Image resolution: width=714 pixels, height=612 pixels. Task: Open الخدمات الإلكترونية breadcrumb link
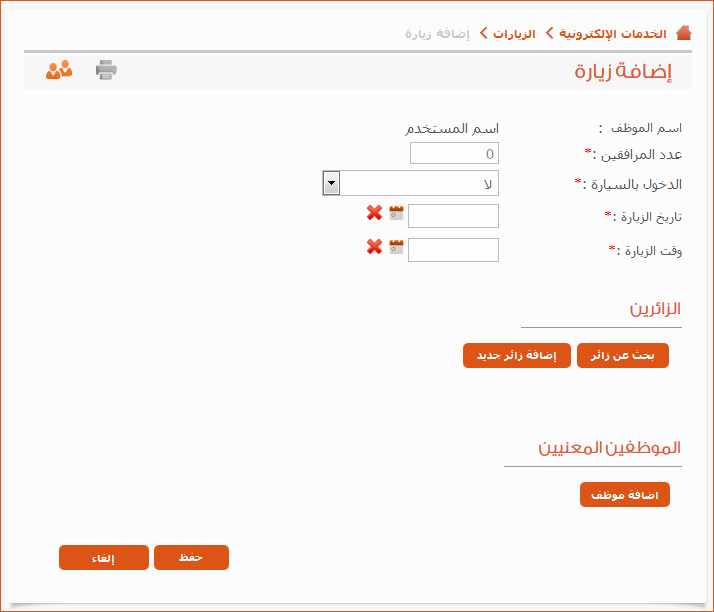click(612, 34)
